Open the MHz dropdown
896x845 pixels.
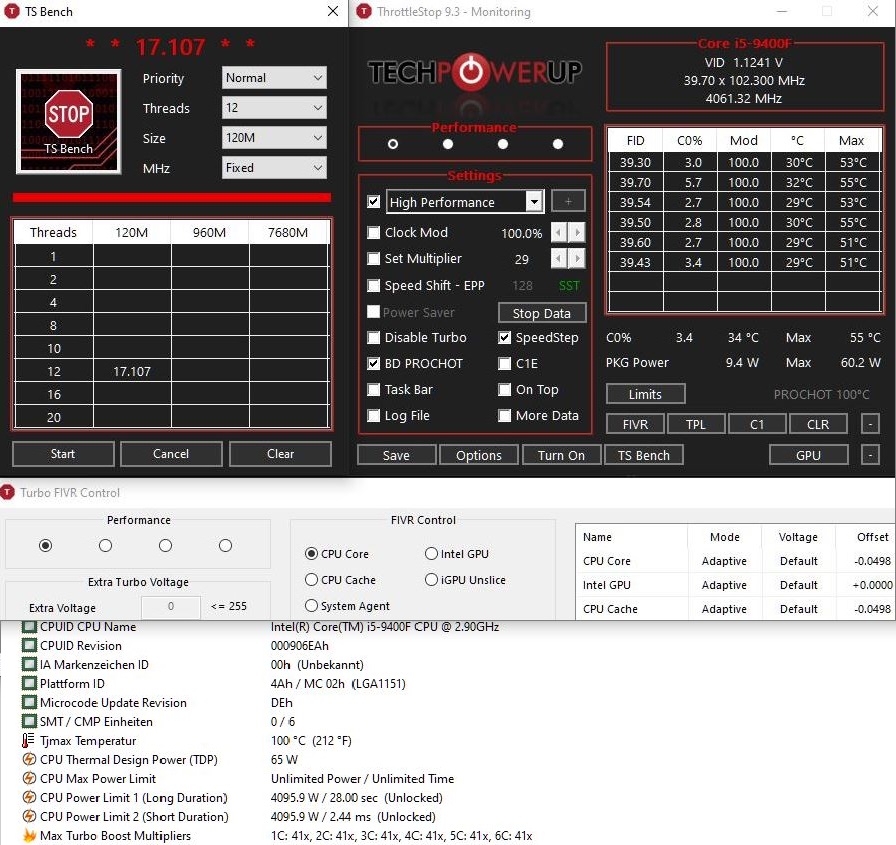click(x=274, y=168)
